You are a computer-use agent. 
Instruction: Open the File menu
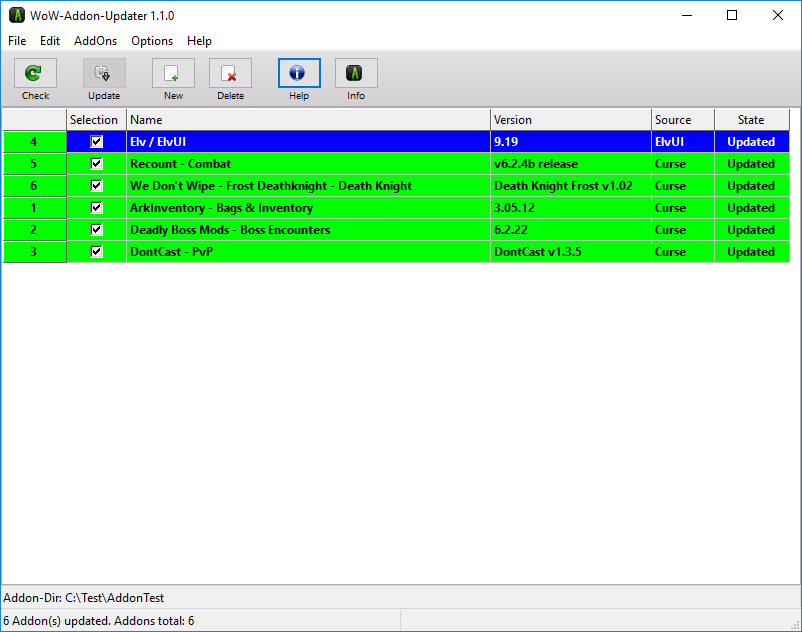17,41
